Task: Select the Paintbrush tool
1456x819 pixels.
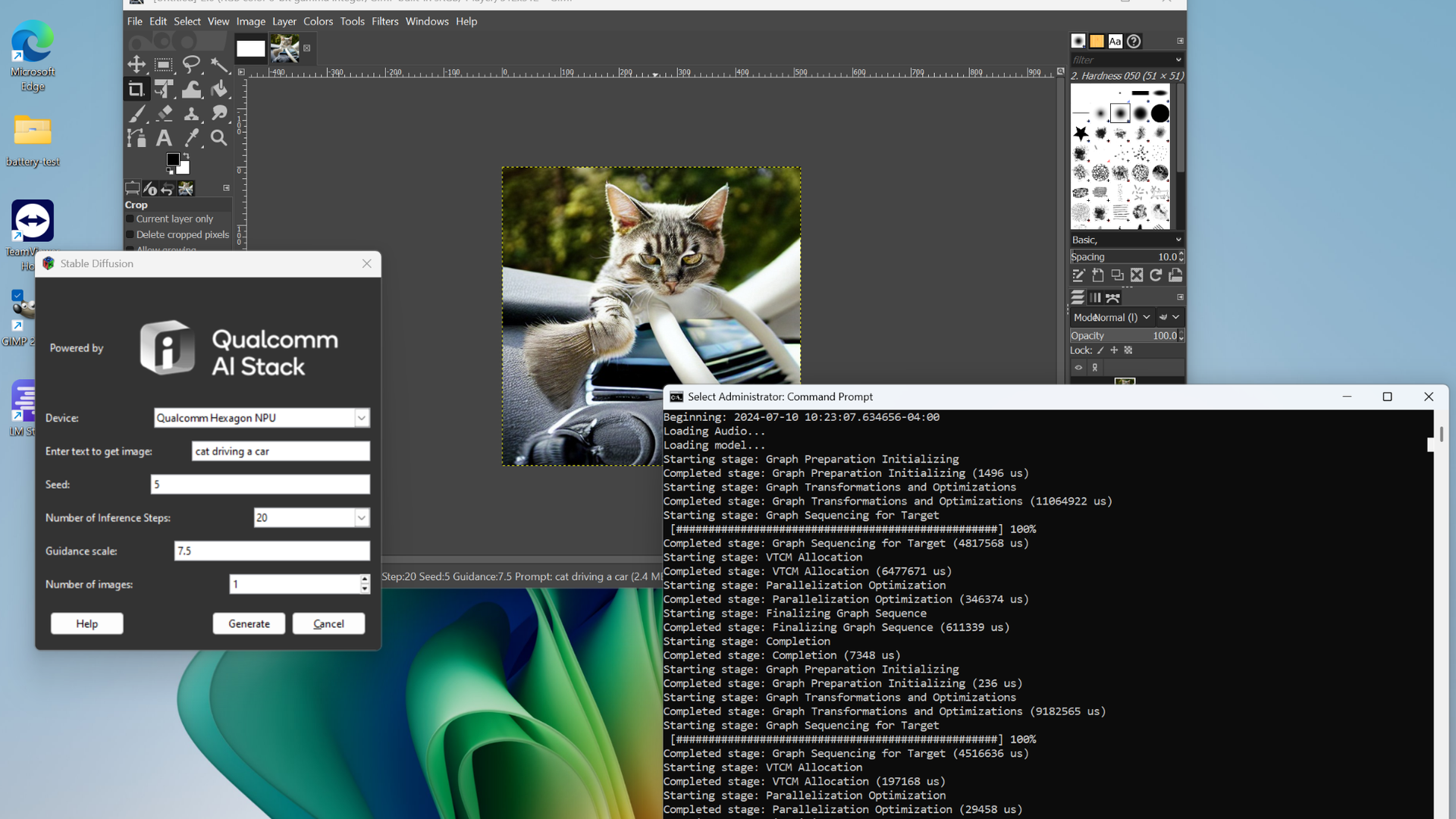Action: [138, 114]
